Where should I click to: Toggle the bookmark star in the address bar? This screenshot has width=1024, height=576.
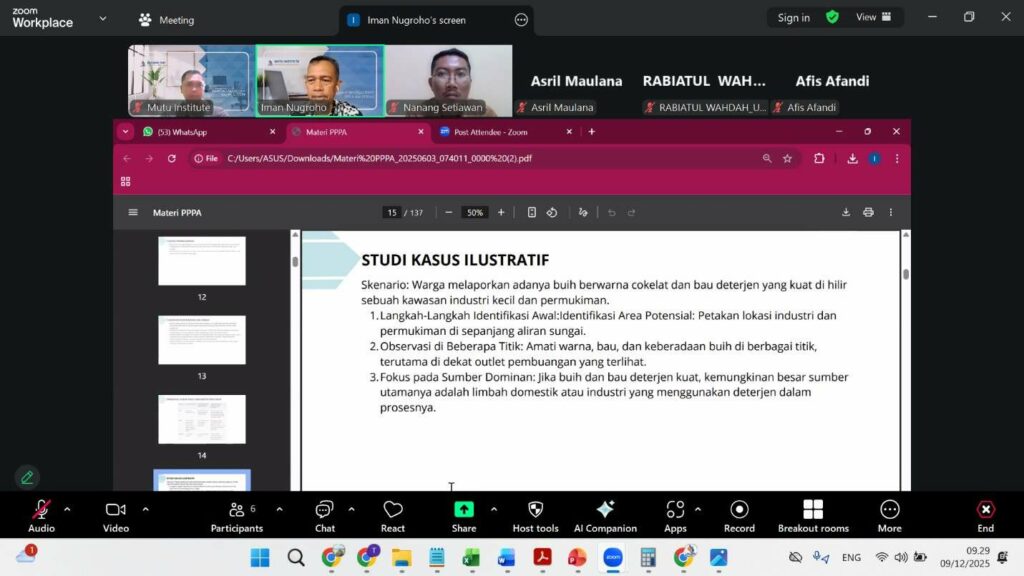pos(787,158)
